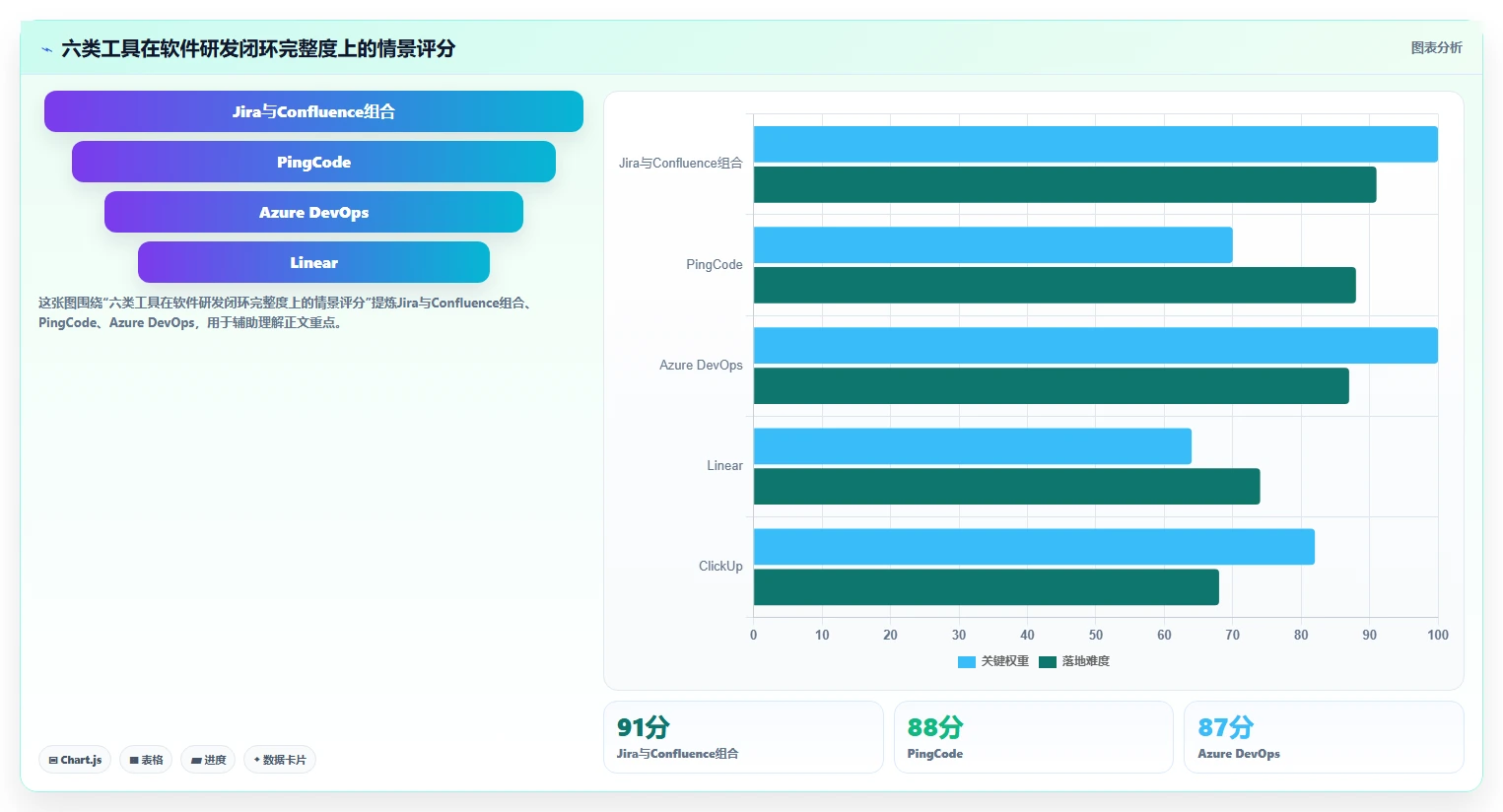Click the 表格 tag chip
Viewport: 1503px width, 812px height.
coord(146,760)
